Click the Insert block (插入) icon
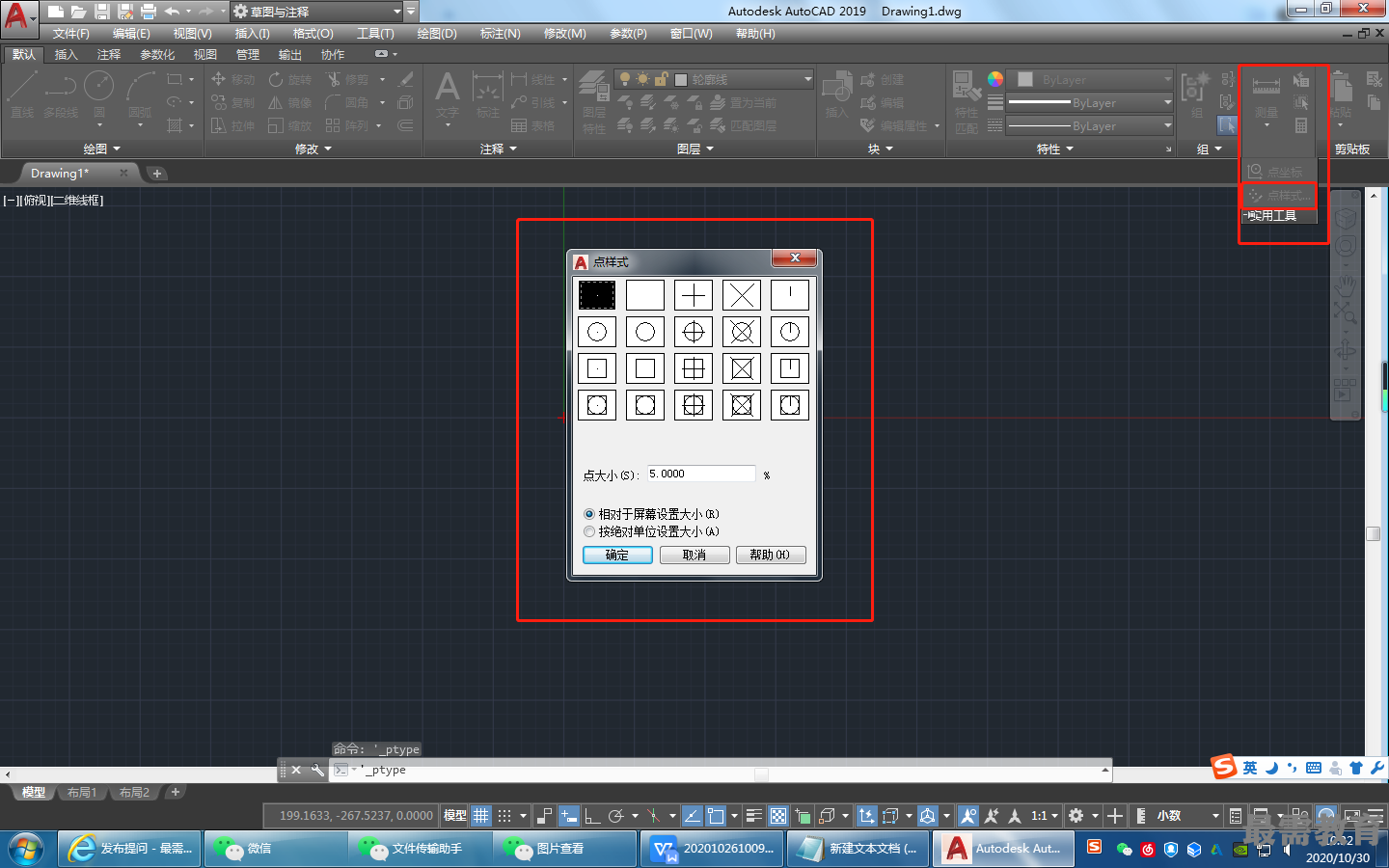The width and height of the screenshot is (1389, 868). (x=836, y=95)
